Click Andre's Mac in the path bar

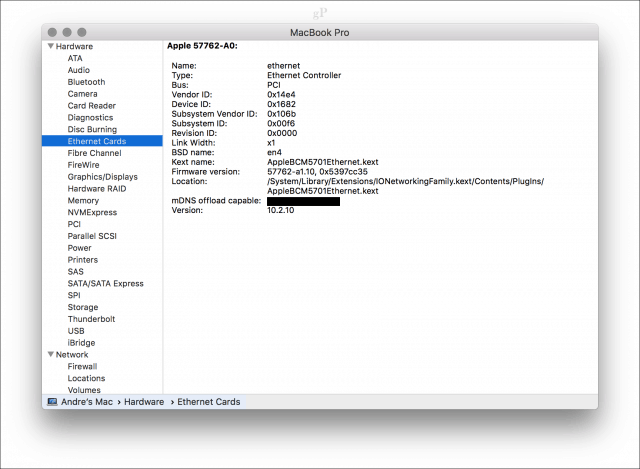[x=87, y=402]
